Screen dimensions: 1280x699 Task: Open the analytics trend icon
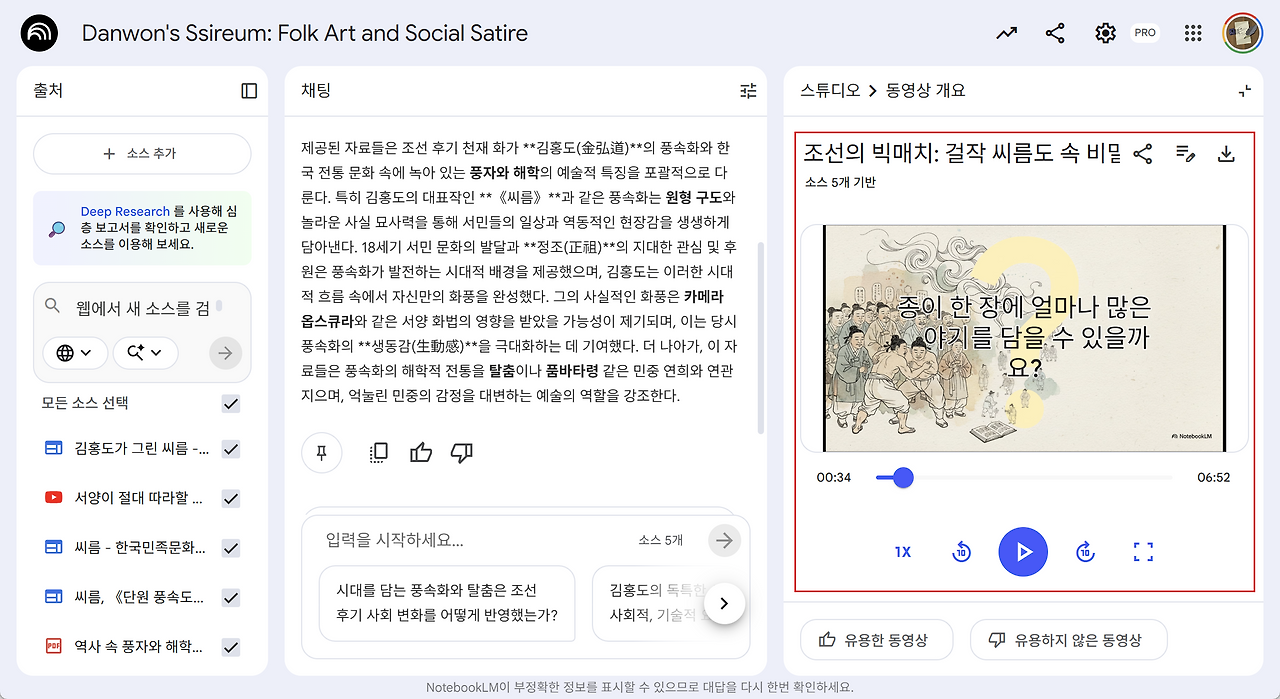tap(1006, 33)
